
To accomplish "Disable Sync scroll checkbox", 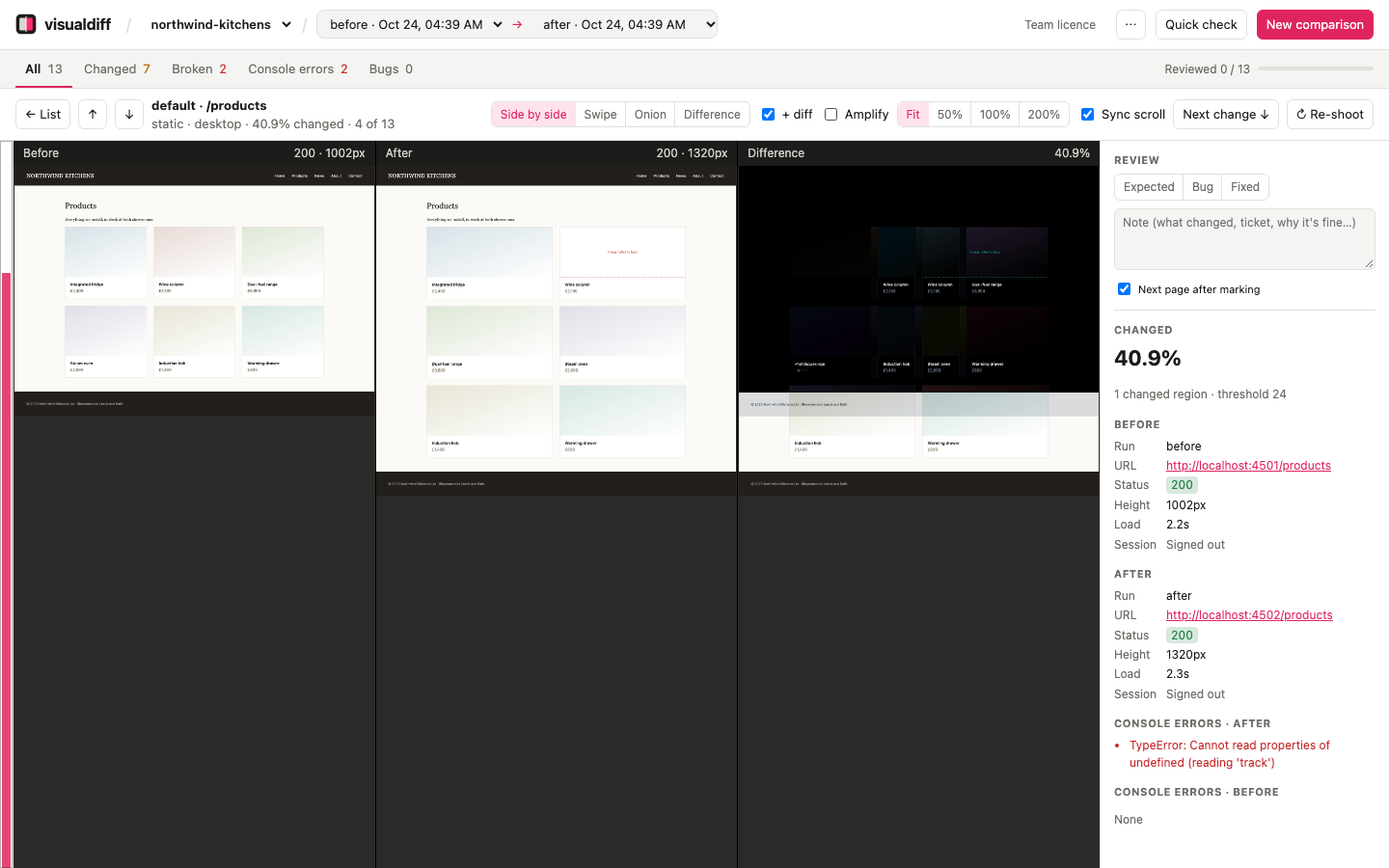I will (x=1088, y=114).
